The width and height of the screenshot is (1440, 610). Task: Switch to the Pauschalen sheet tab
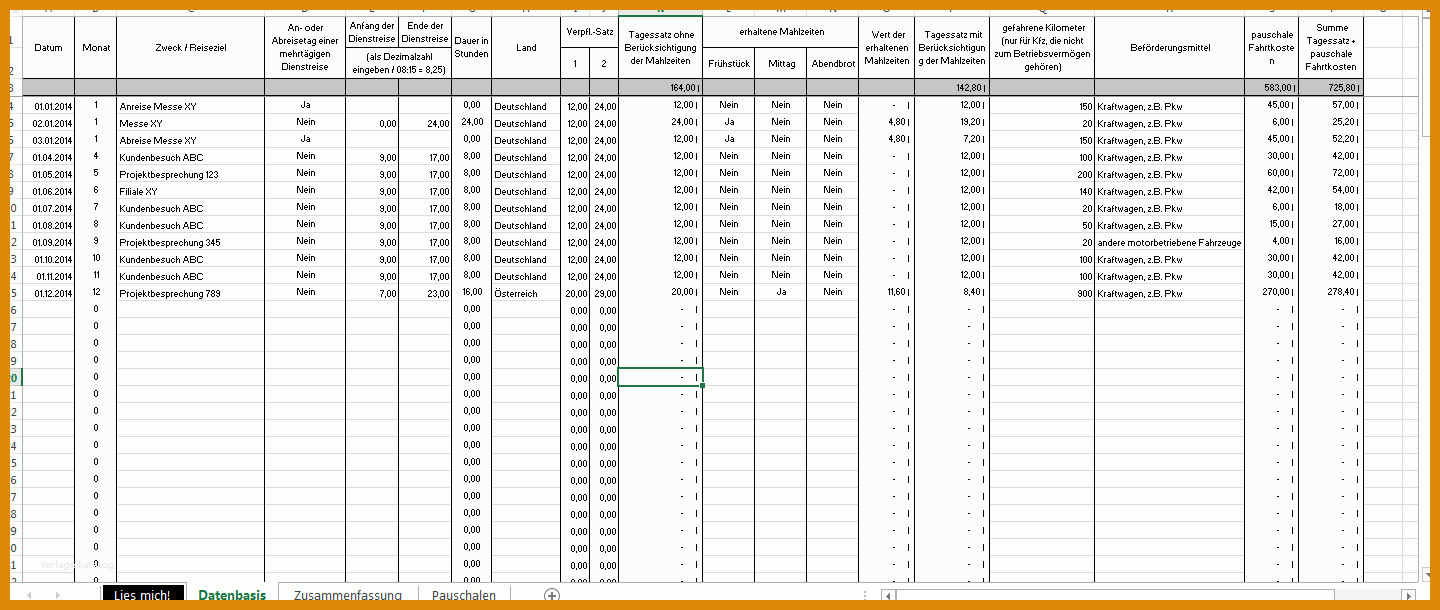pyautogui.click(x=463, y=595)
